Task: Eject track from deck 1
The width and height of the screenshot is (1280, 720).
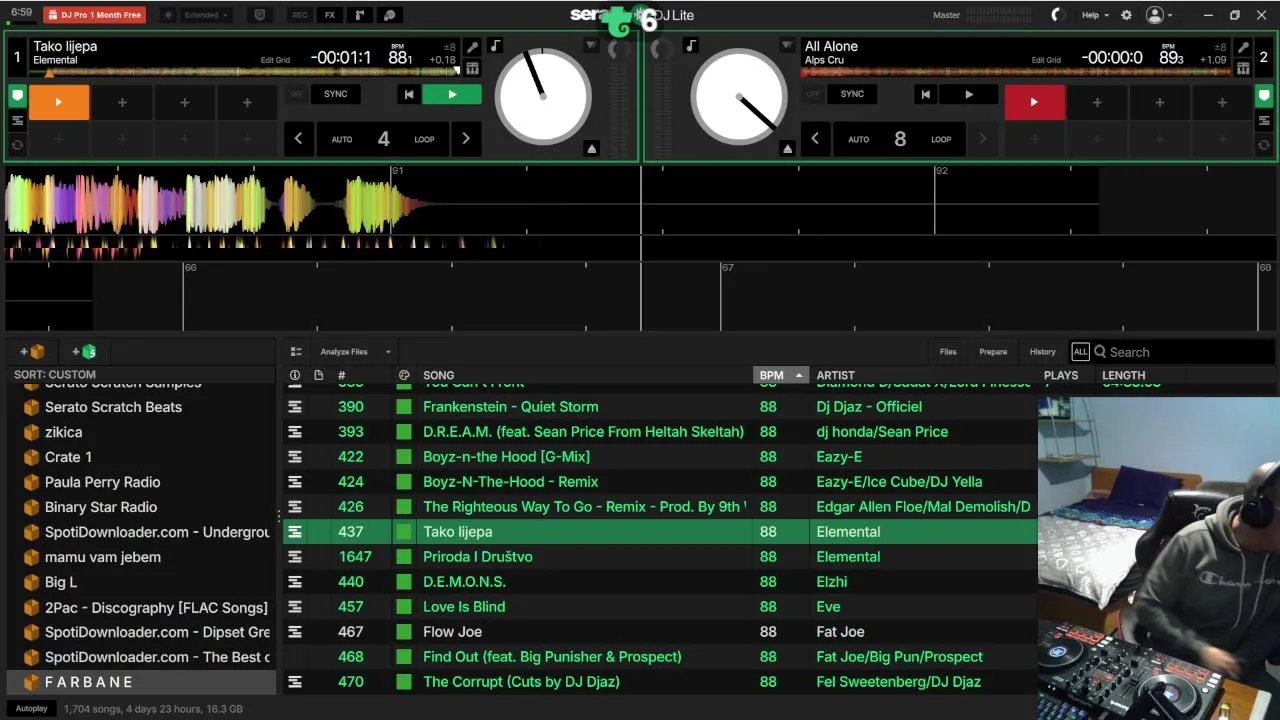Action: coord(592,149)
